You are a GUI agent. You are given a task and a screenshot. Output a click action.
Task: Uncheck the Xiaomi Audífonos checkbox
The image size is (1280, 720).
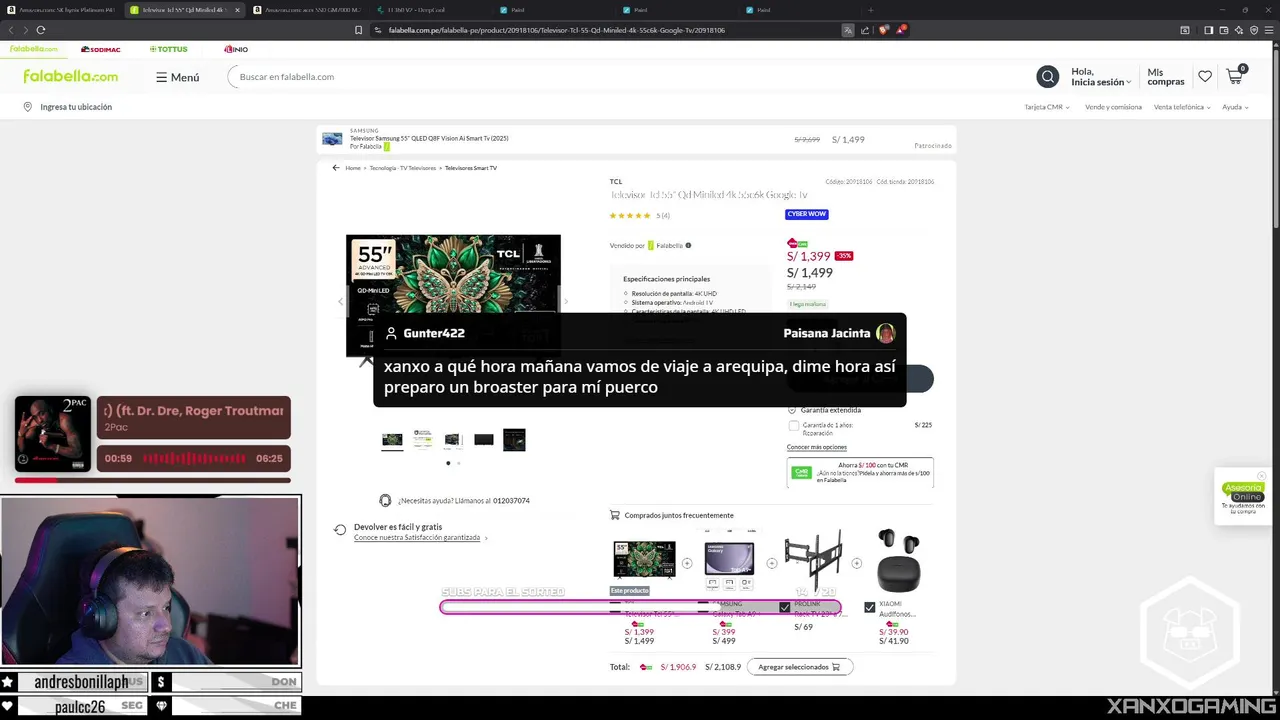click(869, 607)
